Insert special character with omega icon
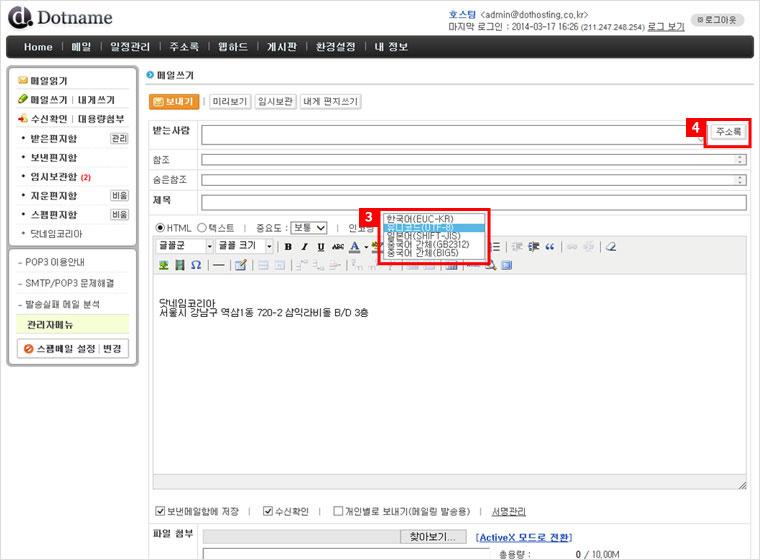This screenshot has height=560, width=760. 195,265
